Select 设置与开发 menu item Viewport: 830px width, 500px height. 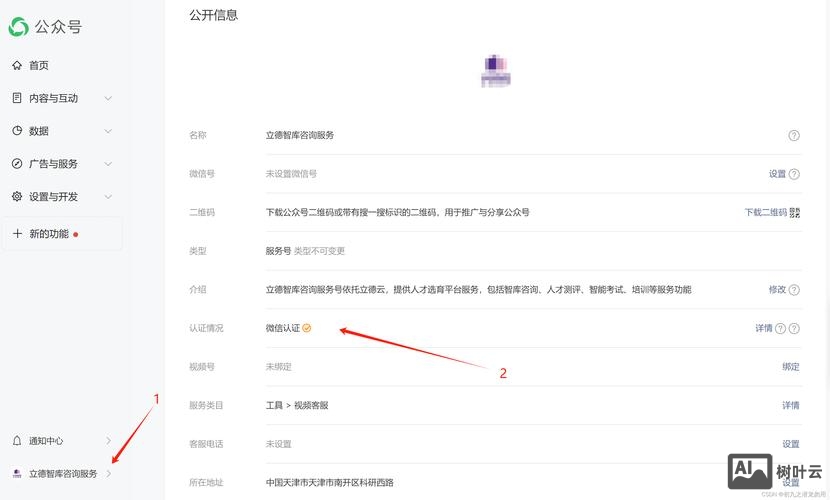53,196
